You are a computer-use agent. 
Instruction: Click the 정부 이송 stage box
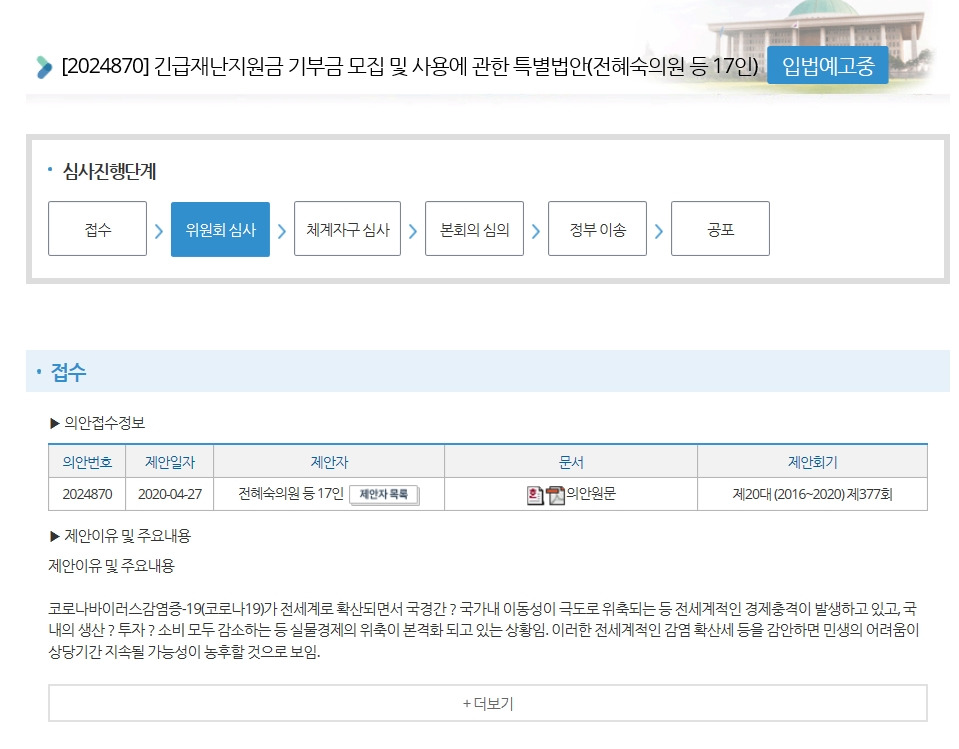(x=597, y=228)
